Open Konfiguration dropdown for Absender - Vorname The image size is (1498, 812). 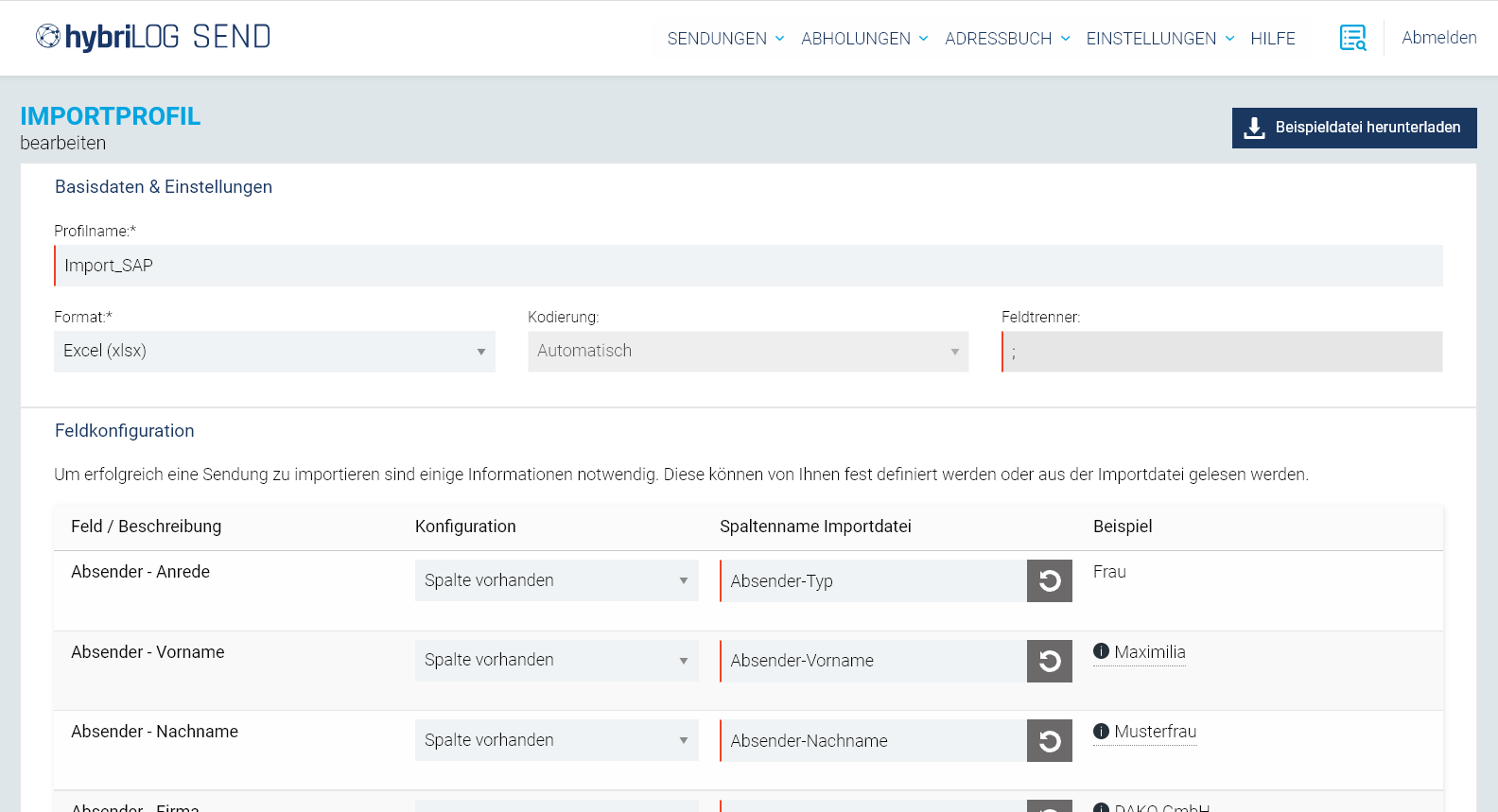click(556, 661)
